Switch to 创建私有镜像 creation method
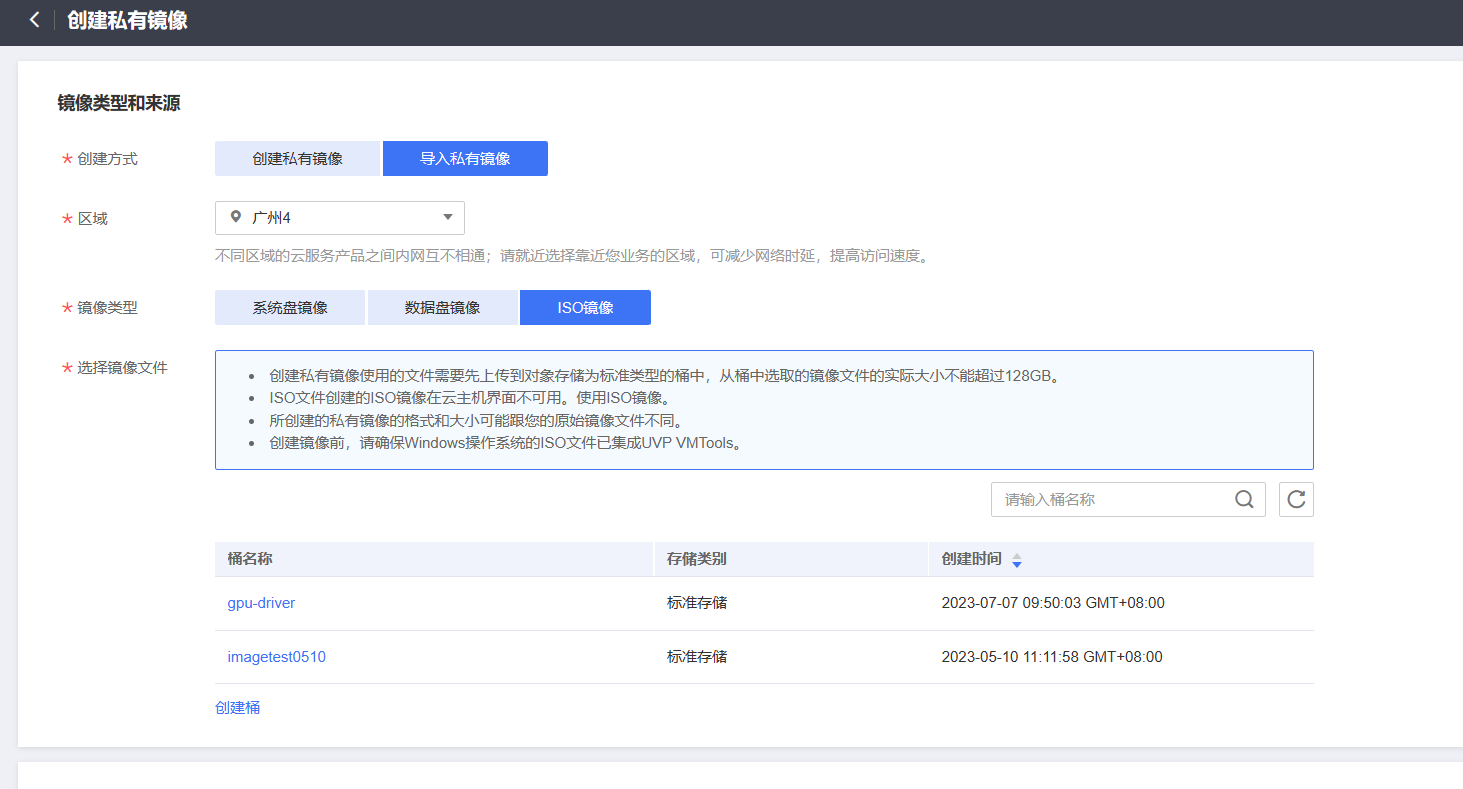1463x789 pixels. (x=297, y=158)
